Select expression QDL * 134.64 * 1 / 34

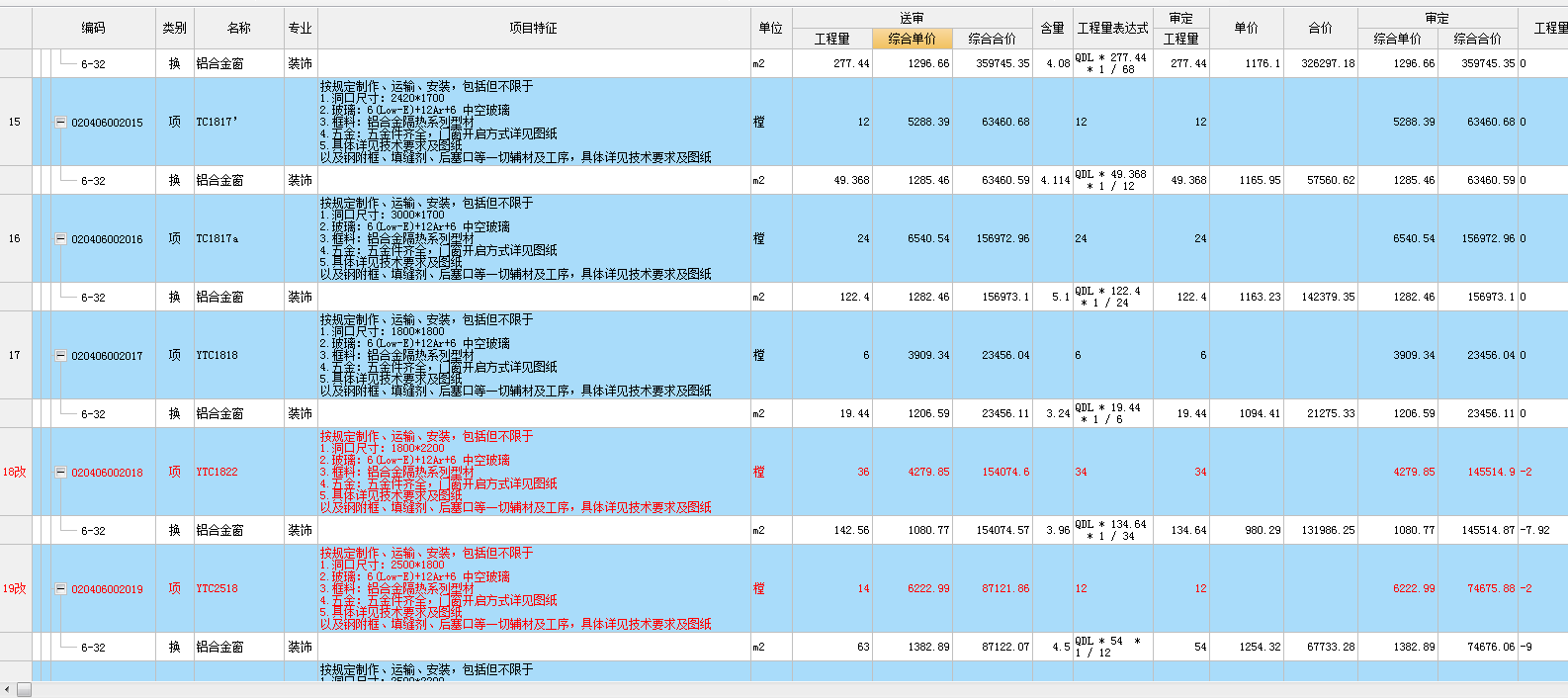(x=1113, y=531)
